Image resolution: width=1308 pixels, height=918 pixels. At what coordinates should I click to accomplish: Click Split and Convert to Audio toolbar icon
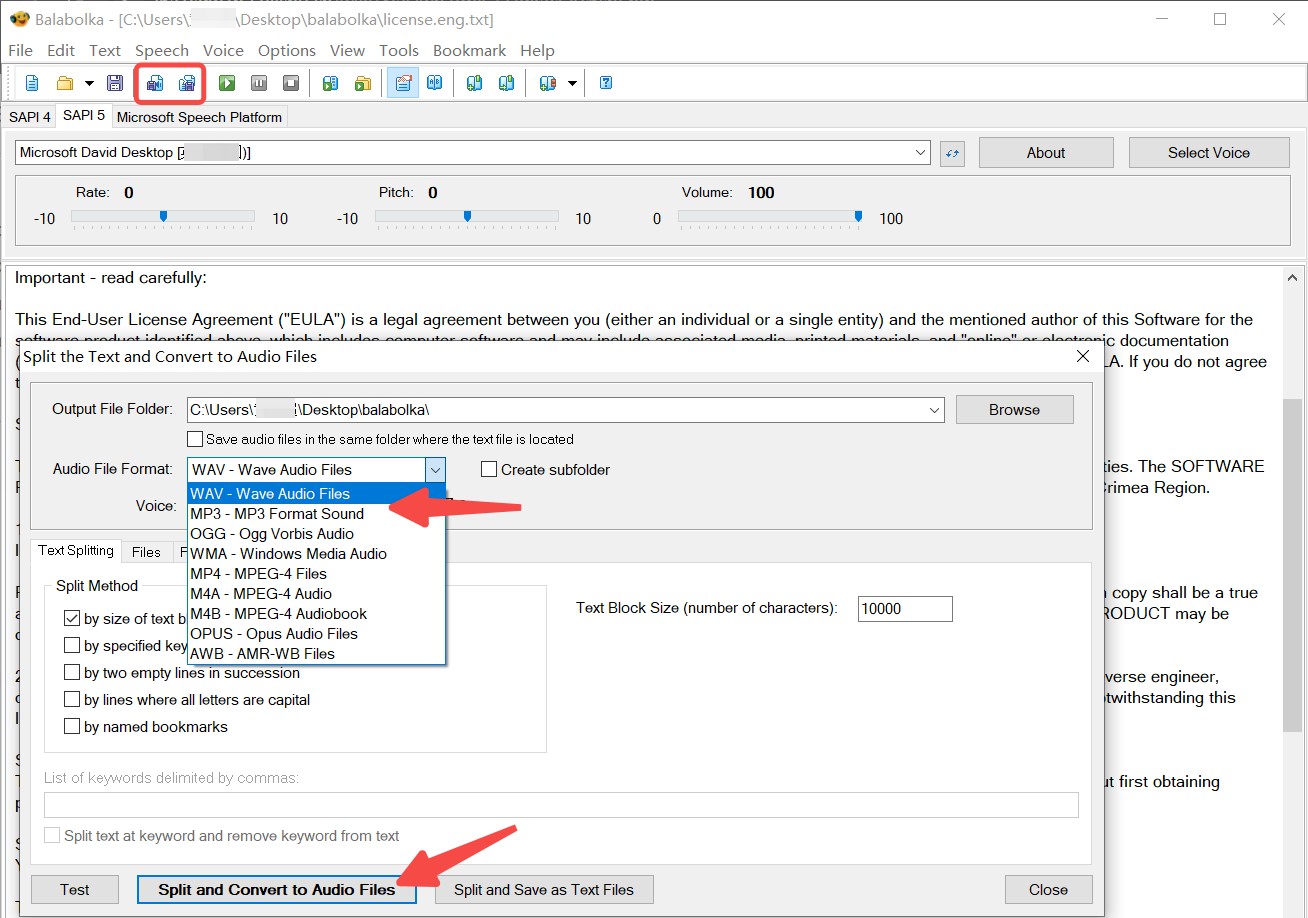click(x=187, y=83)
